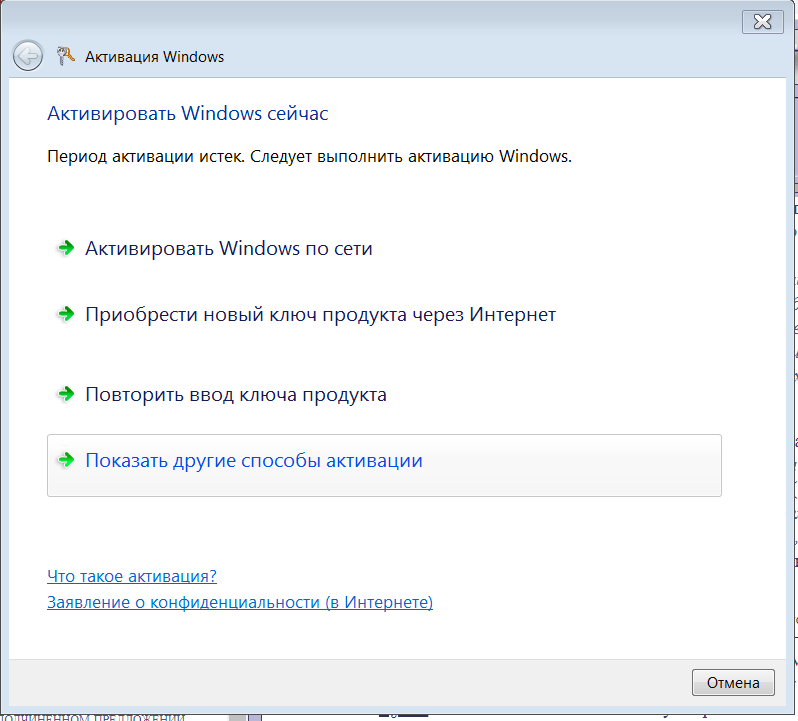Click the Отмена button

pyautogui.click(x=733, y=682)
